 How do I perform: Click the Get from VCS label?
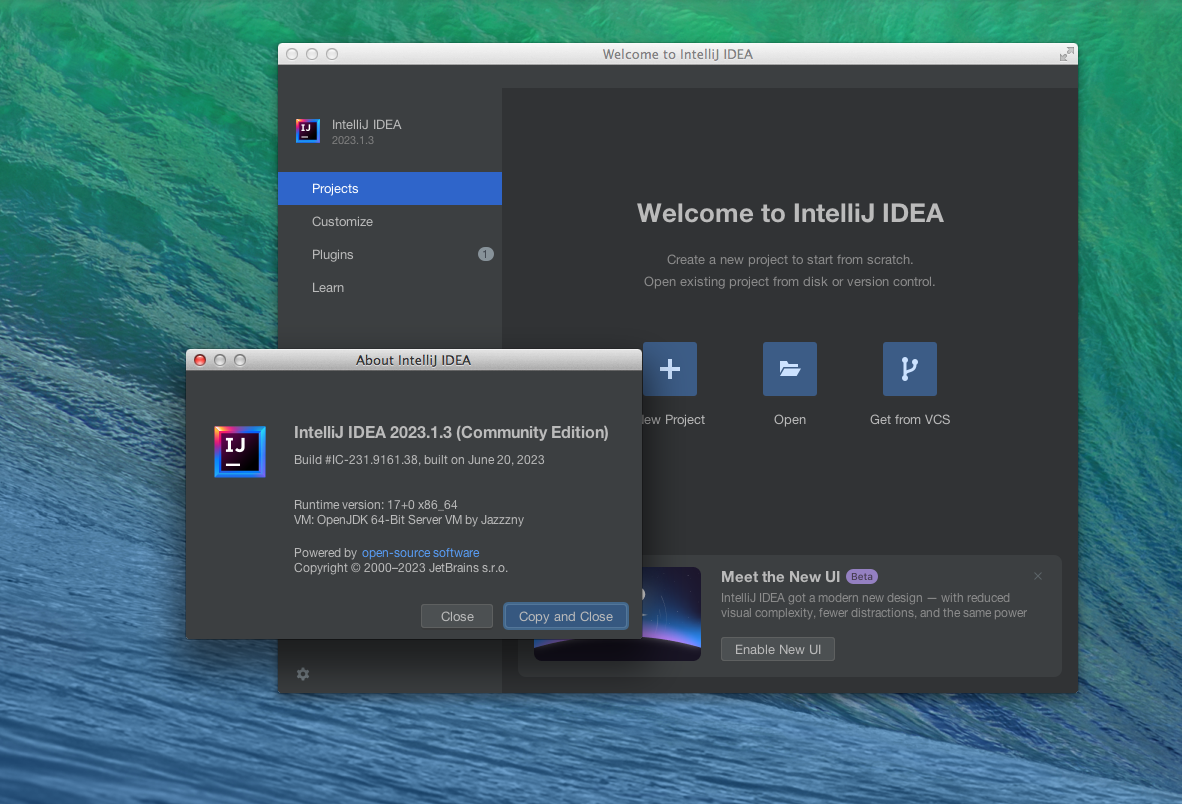pyautogui.click(x=910, y=420)
